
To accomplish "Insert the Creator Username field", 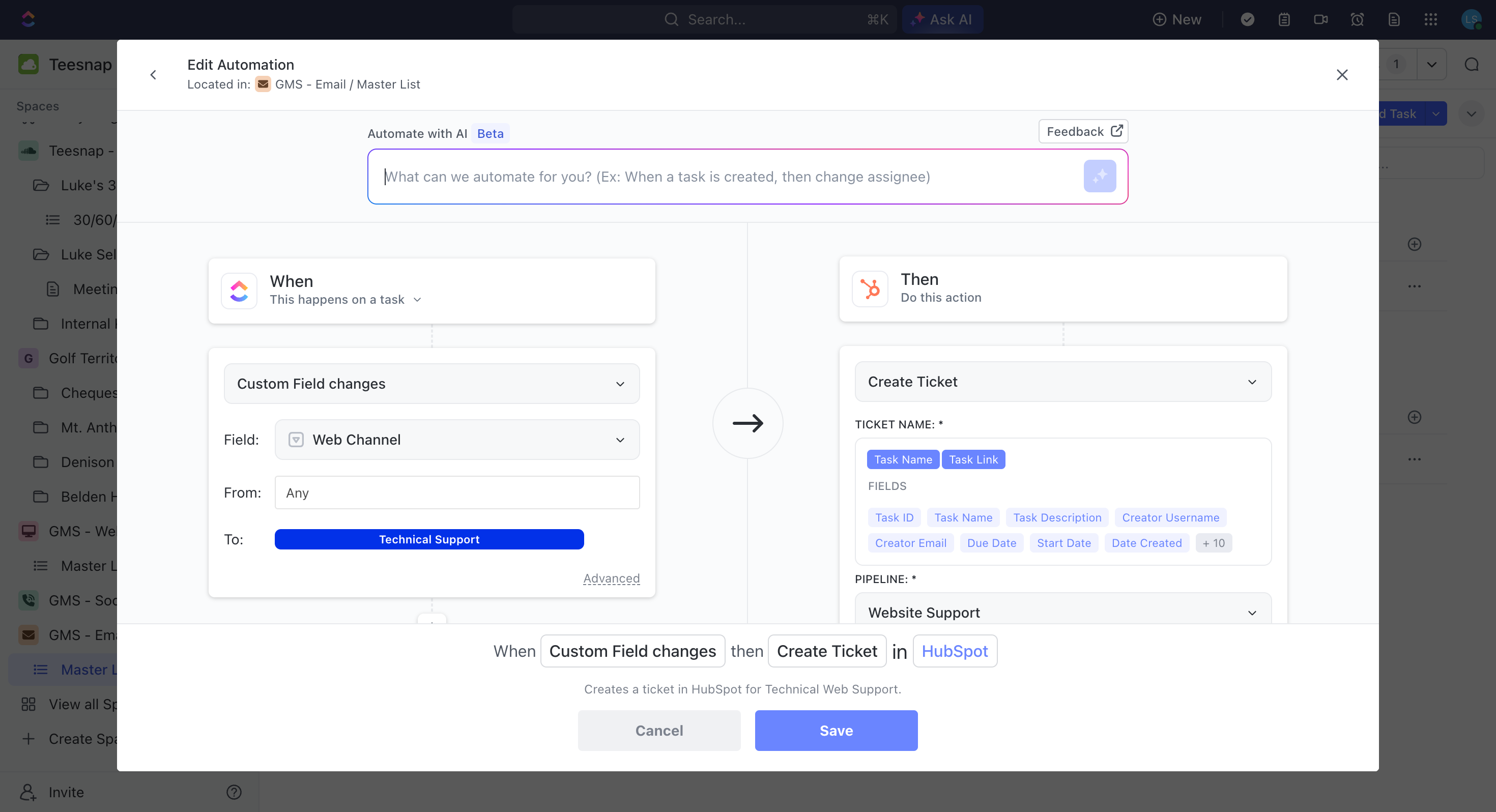I will (1170, 517).
